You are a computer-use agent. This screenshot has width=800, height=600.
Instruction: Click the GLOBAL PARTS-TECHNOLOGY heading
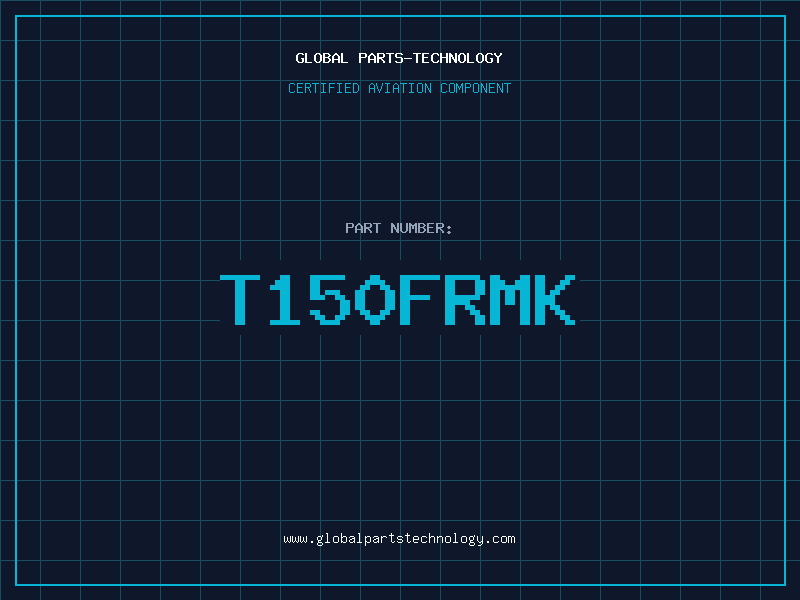(x=399, y=58)
